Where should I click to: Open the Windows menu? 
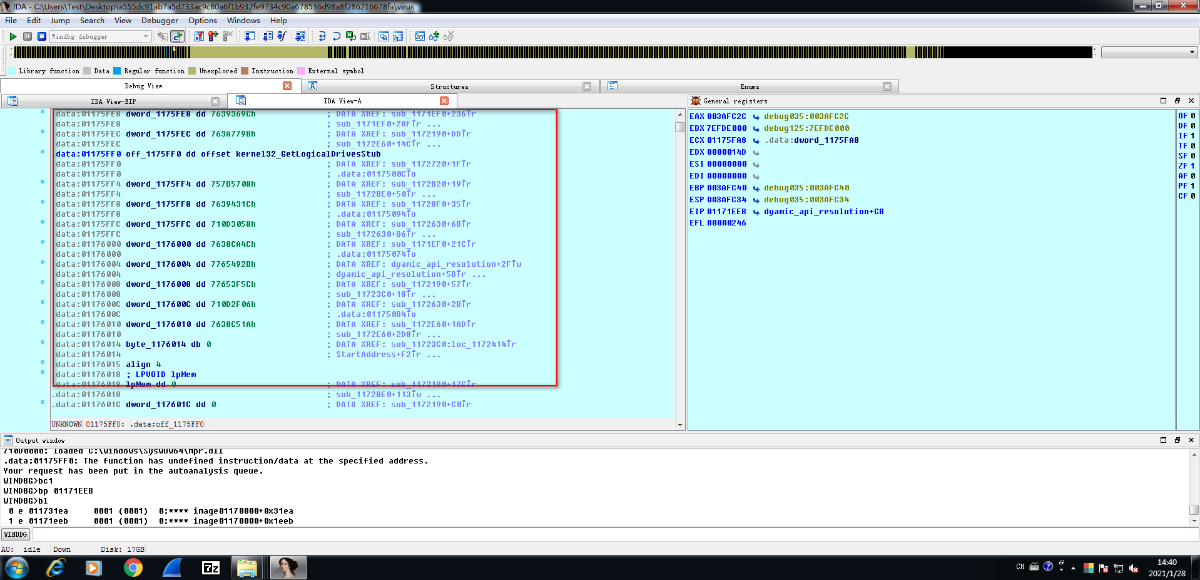243,20
